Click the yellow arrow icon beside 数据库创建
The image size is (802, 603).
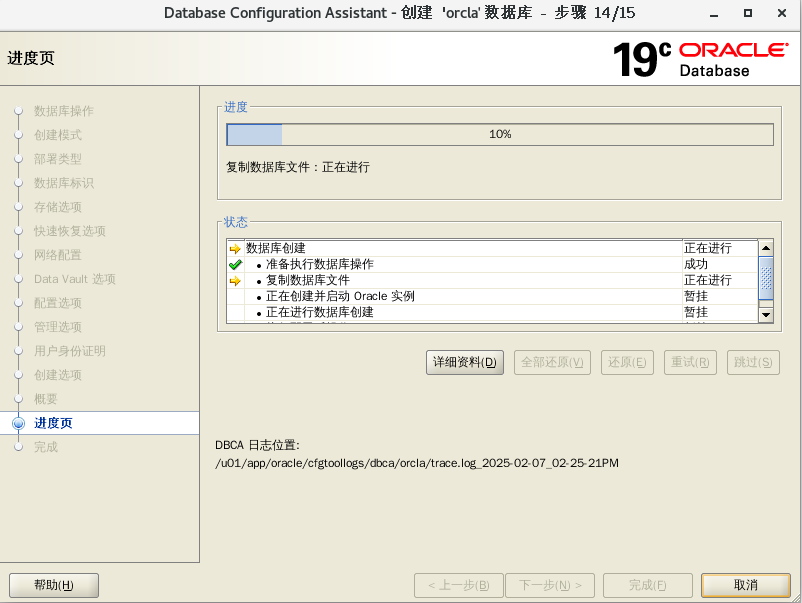click(x=235, y=249)
